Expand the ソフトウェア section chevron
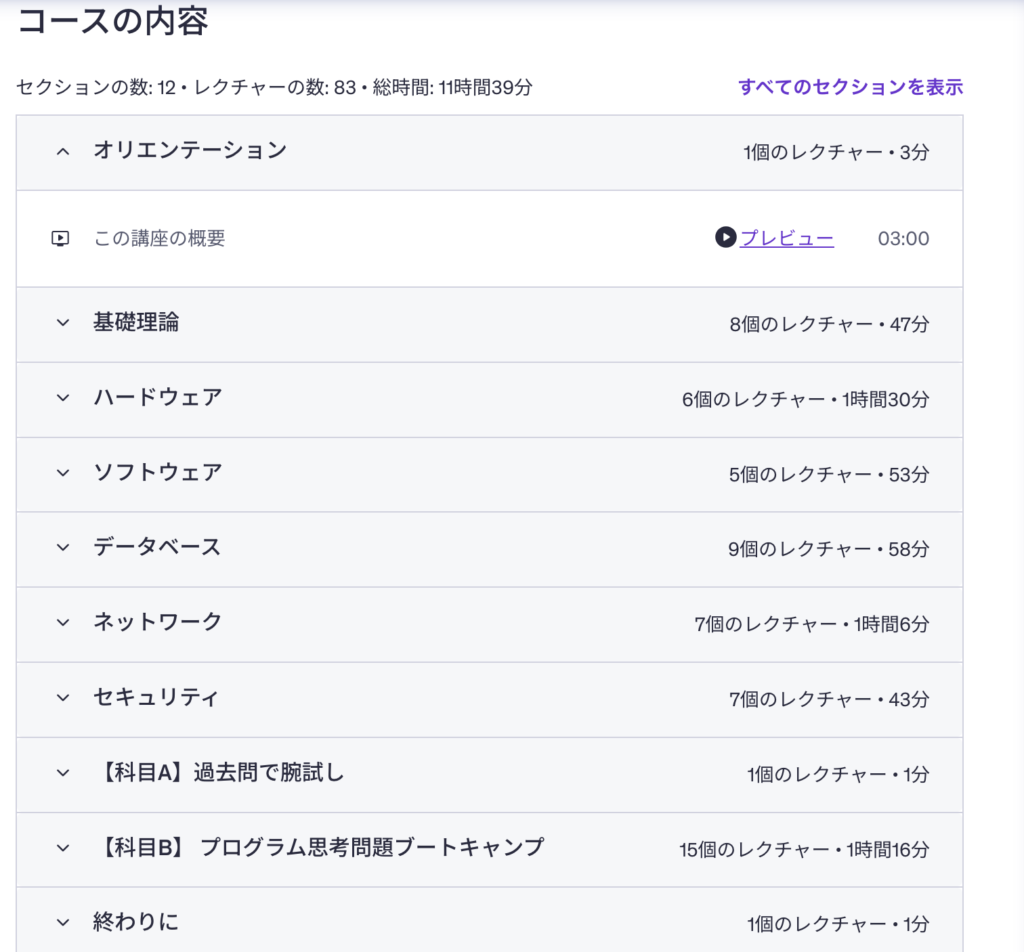This screenshot has width=1024, height=952. point(63,473)
